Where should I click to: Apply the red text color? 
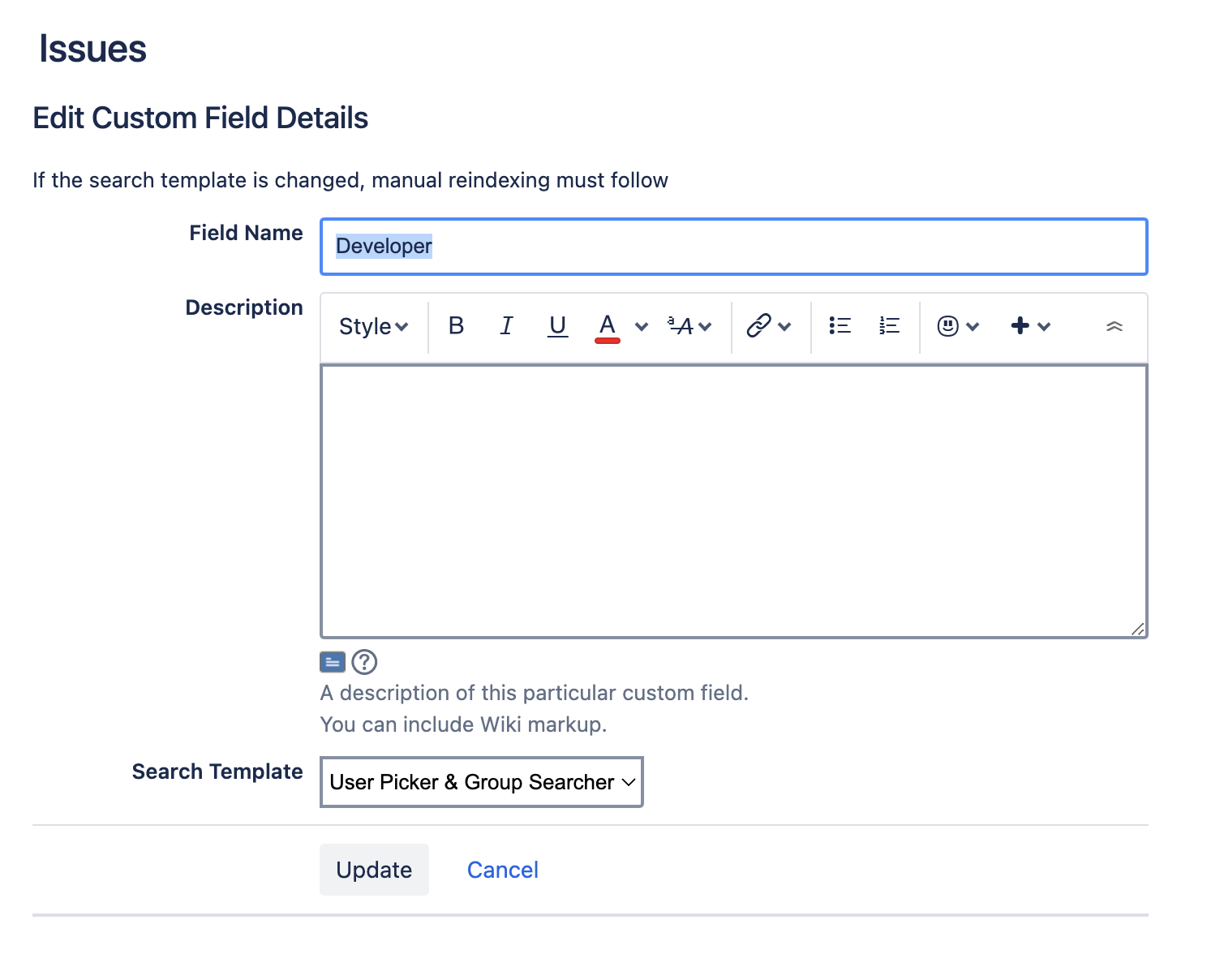click(x=608, y=326)
